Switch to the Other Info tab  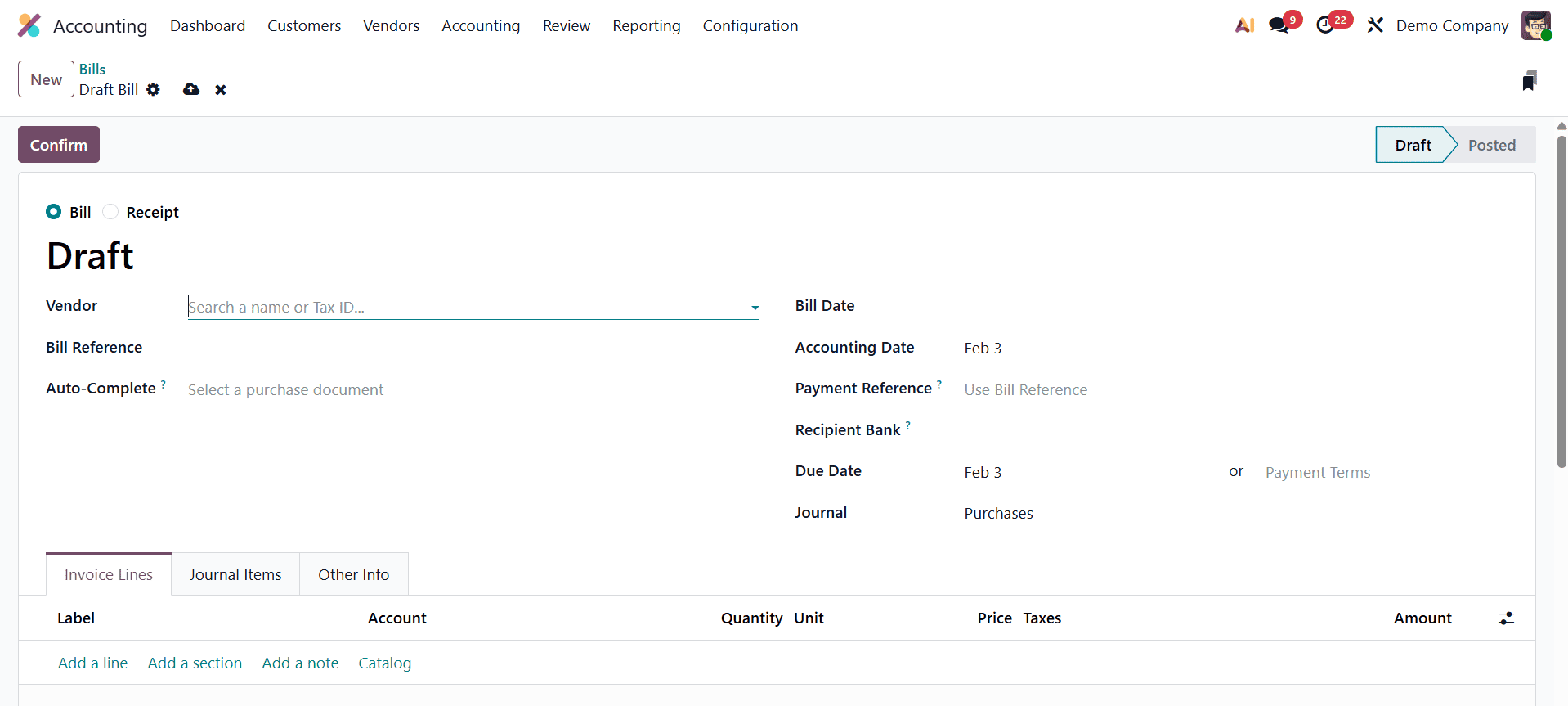point(354,574)
